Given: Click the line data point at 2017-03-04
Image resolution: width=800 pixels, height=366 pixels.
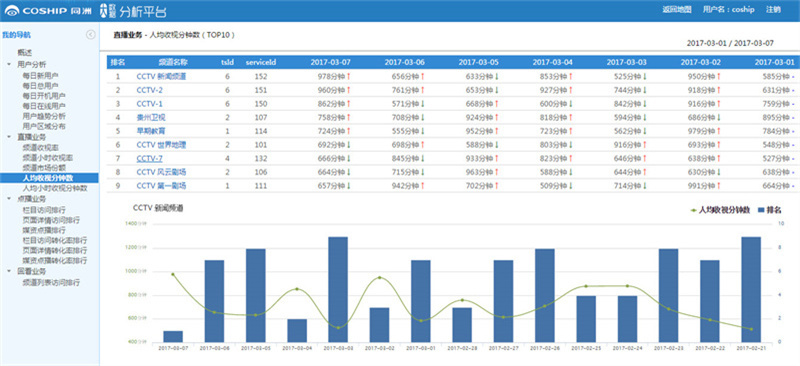Looking at the screenshot, I should [x=297, y=289].
